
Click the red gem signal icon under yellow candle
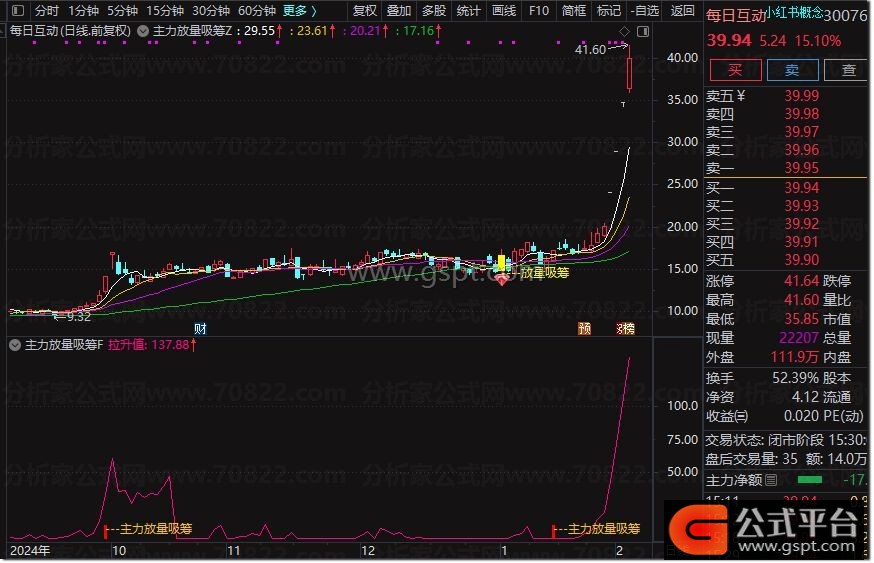point(502,280)
